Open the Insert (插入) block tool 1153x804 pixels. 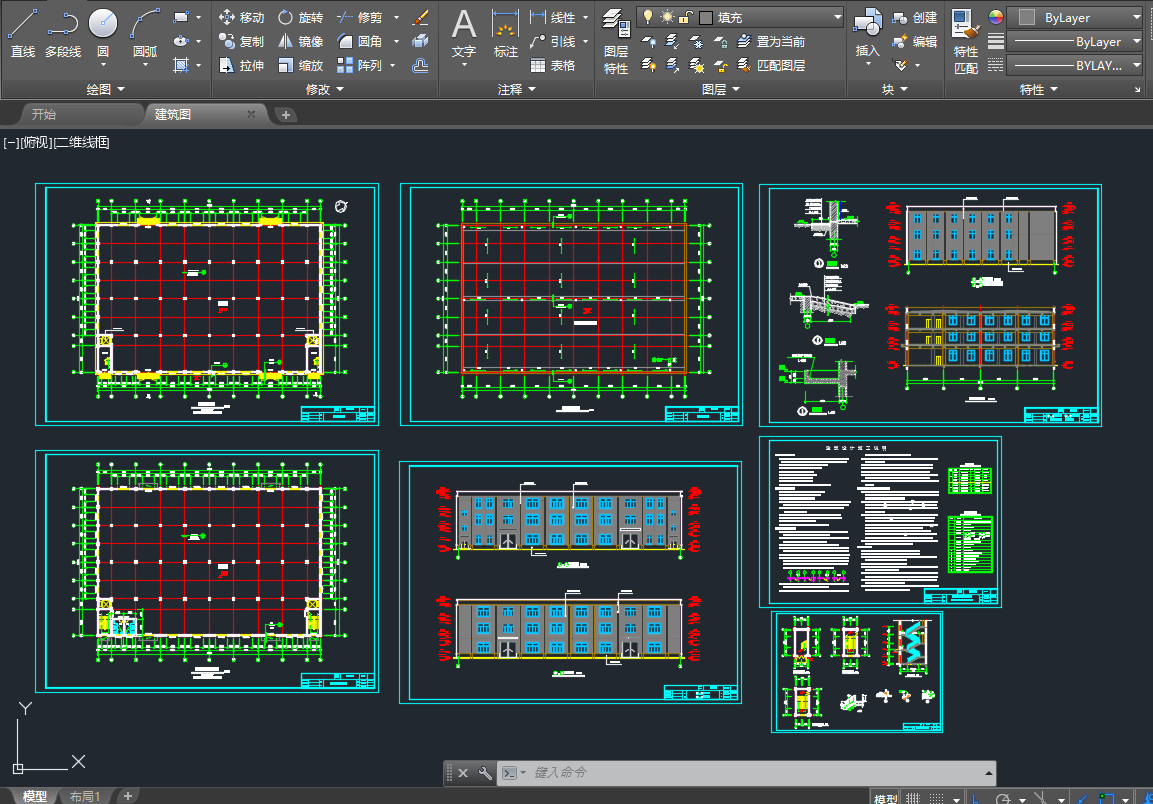pyautogui.click(x=868, y=33)
